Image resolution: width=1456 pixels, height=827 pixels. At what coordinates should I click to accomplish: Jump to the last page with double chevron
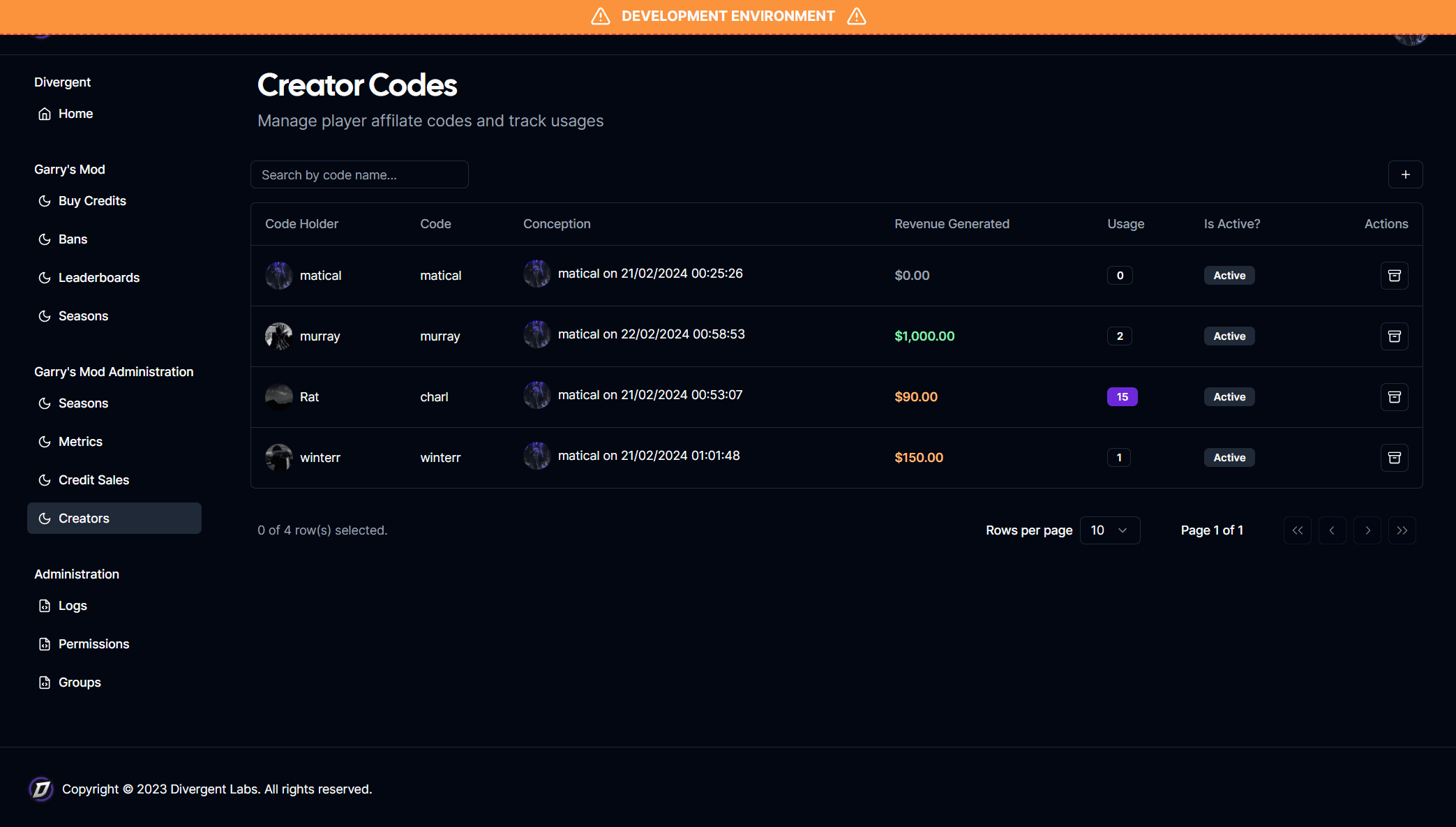[x=1402, y=530]
